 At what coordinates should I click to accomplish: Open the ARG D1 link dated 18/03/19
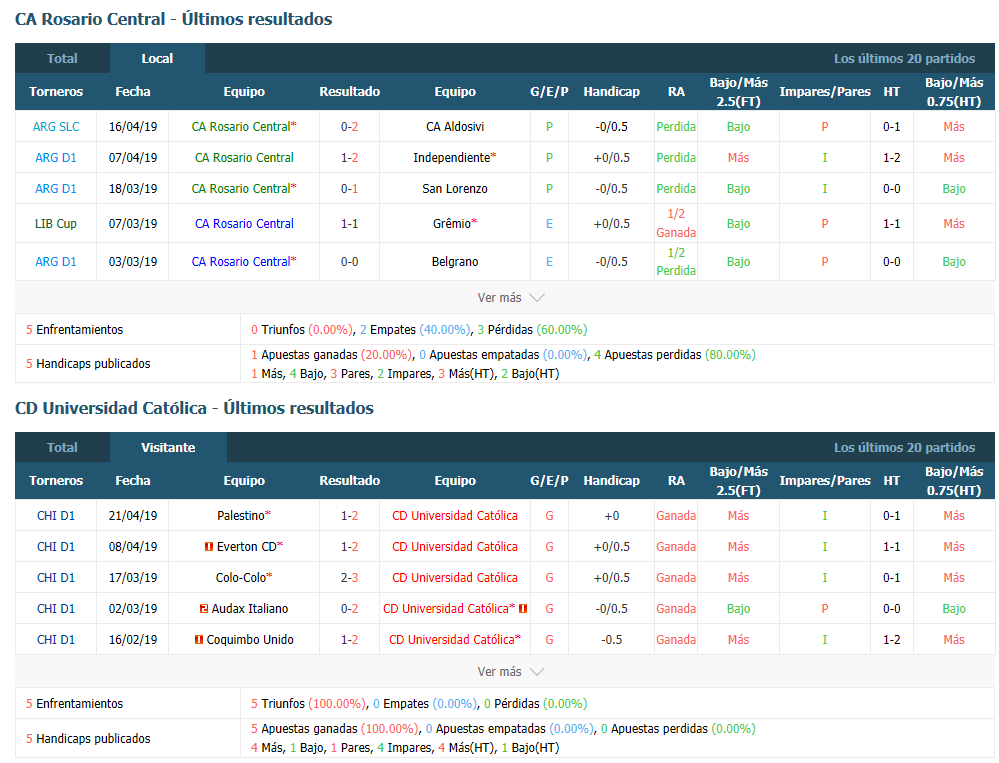(x=56, y=189)
